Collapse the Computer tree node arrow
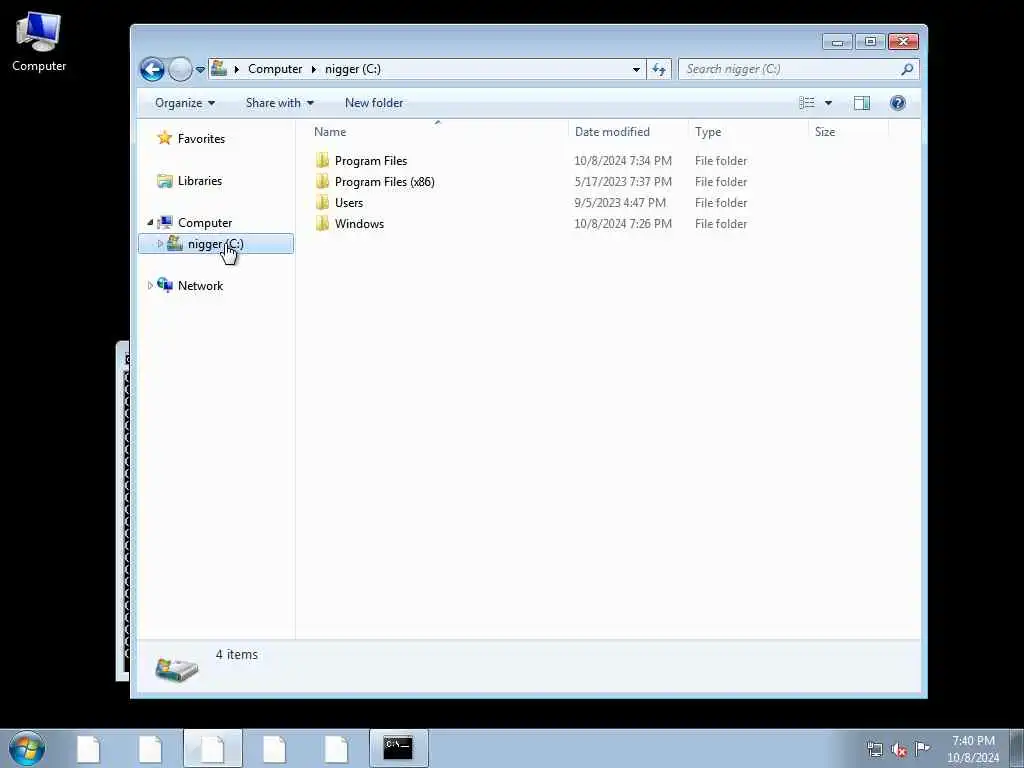Image resolution: width=1024 pixels, height=768 pixels. click(x=150, y=223)
